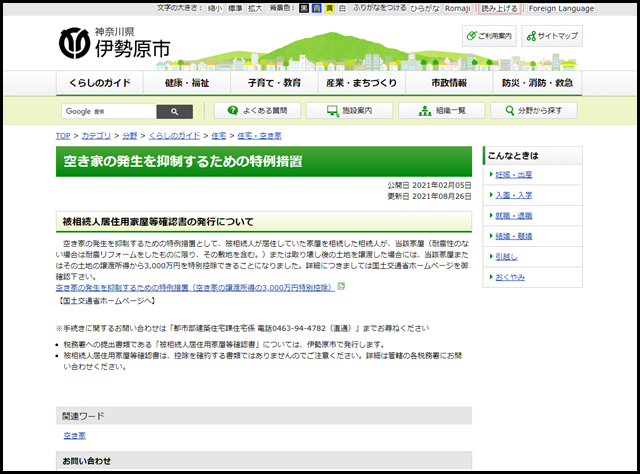This screenshot has width=640, height=474.
Task: Open the 妊娠・出産 sidebar link
Action: (x=513, y=175)
